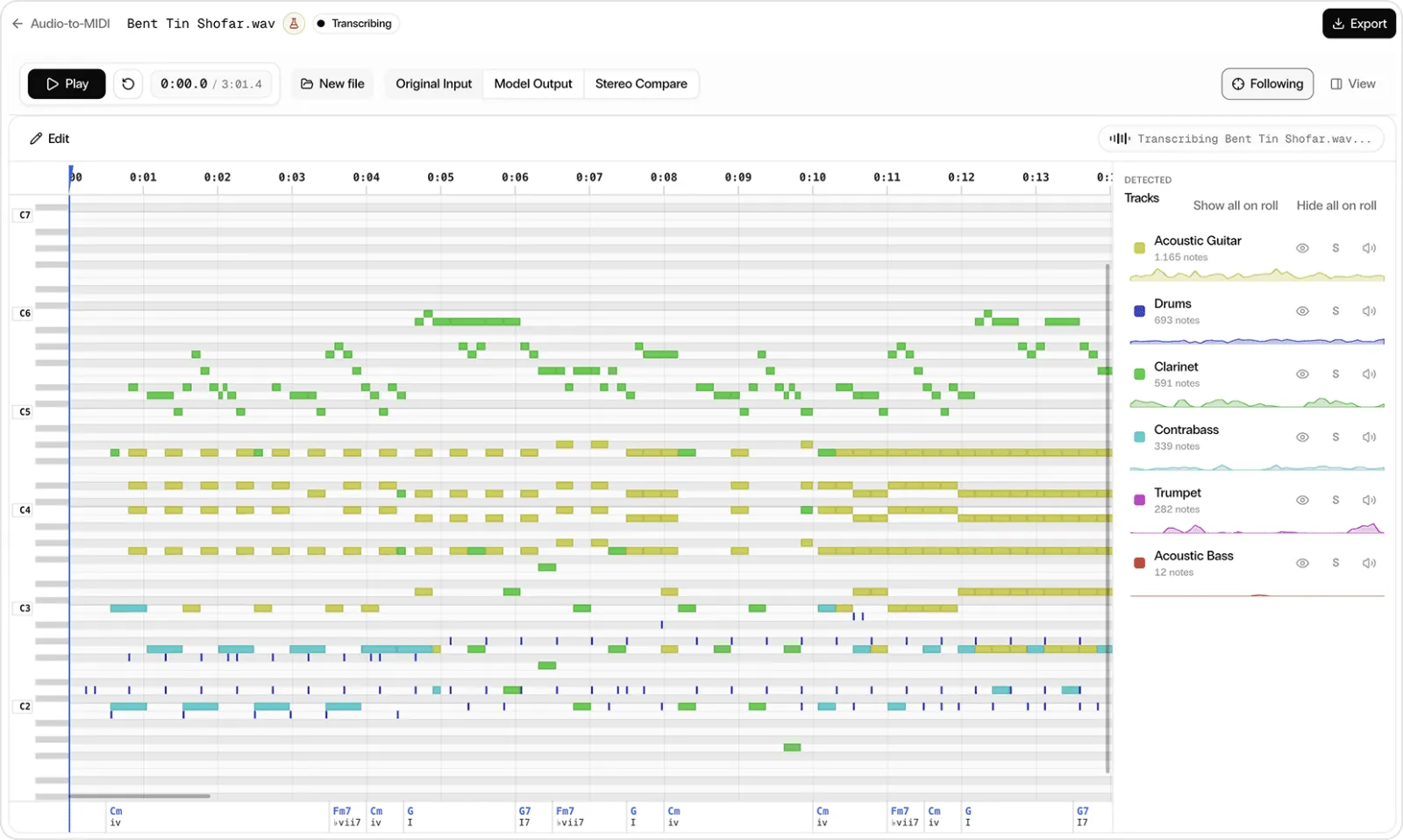Click the flask icon beside the filename
The height and width of the screenshot is (840, 1403).
[295, 24]
